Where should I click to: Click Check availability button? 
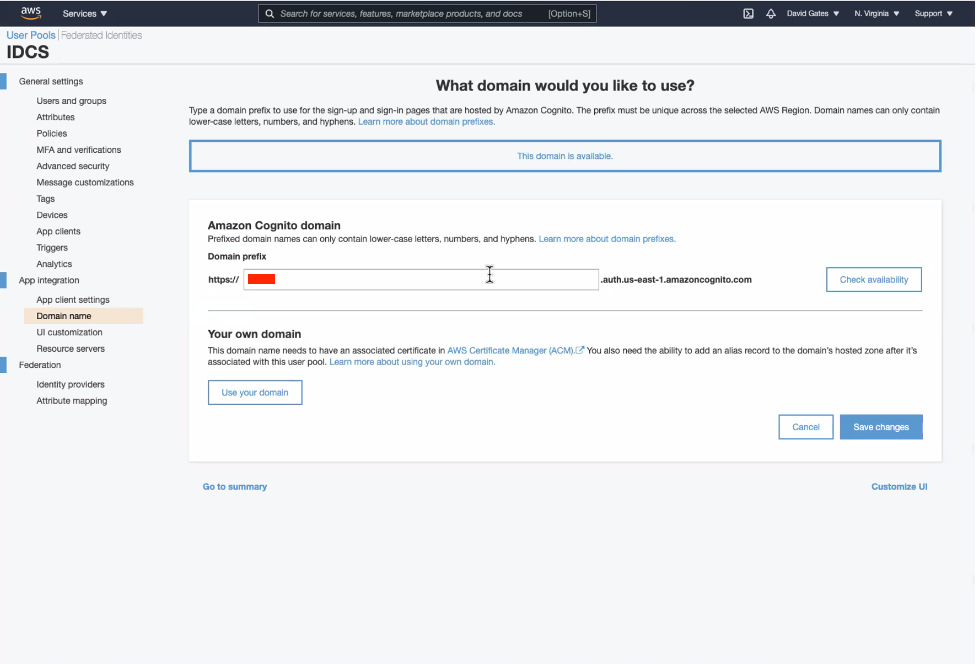[x=874, y=280]
